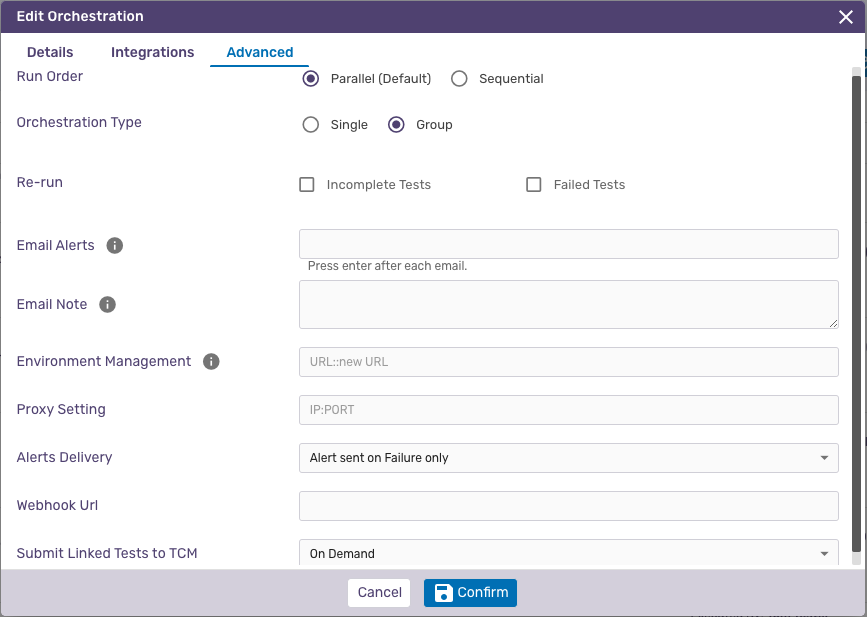Enable re-run for Incomplete Tests

click(x=307, y=184)
